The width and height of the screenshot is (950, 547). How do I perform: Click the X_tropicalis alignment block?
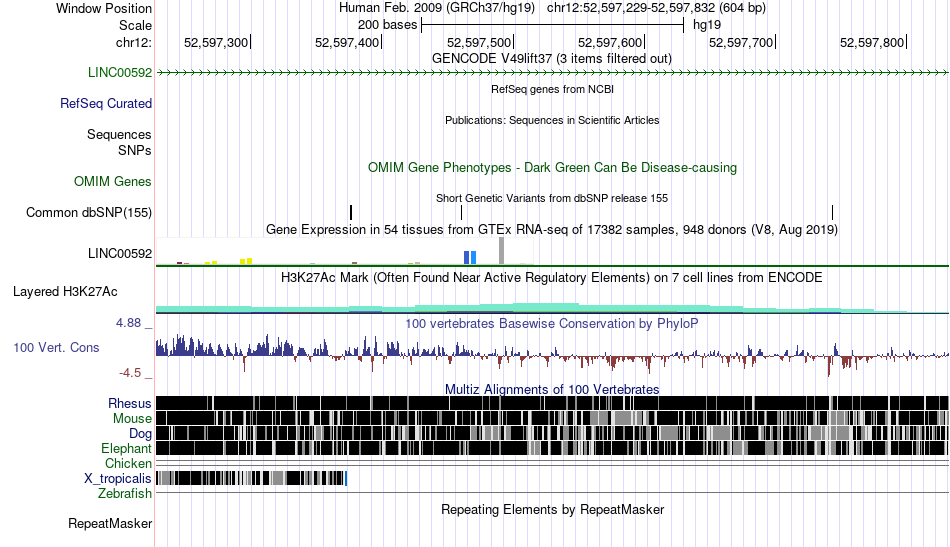coord(251,479)
